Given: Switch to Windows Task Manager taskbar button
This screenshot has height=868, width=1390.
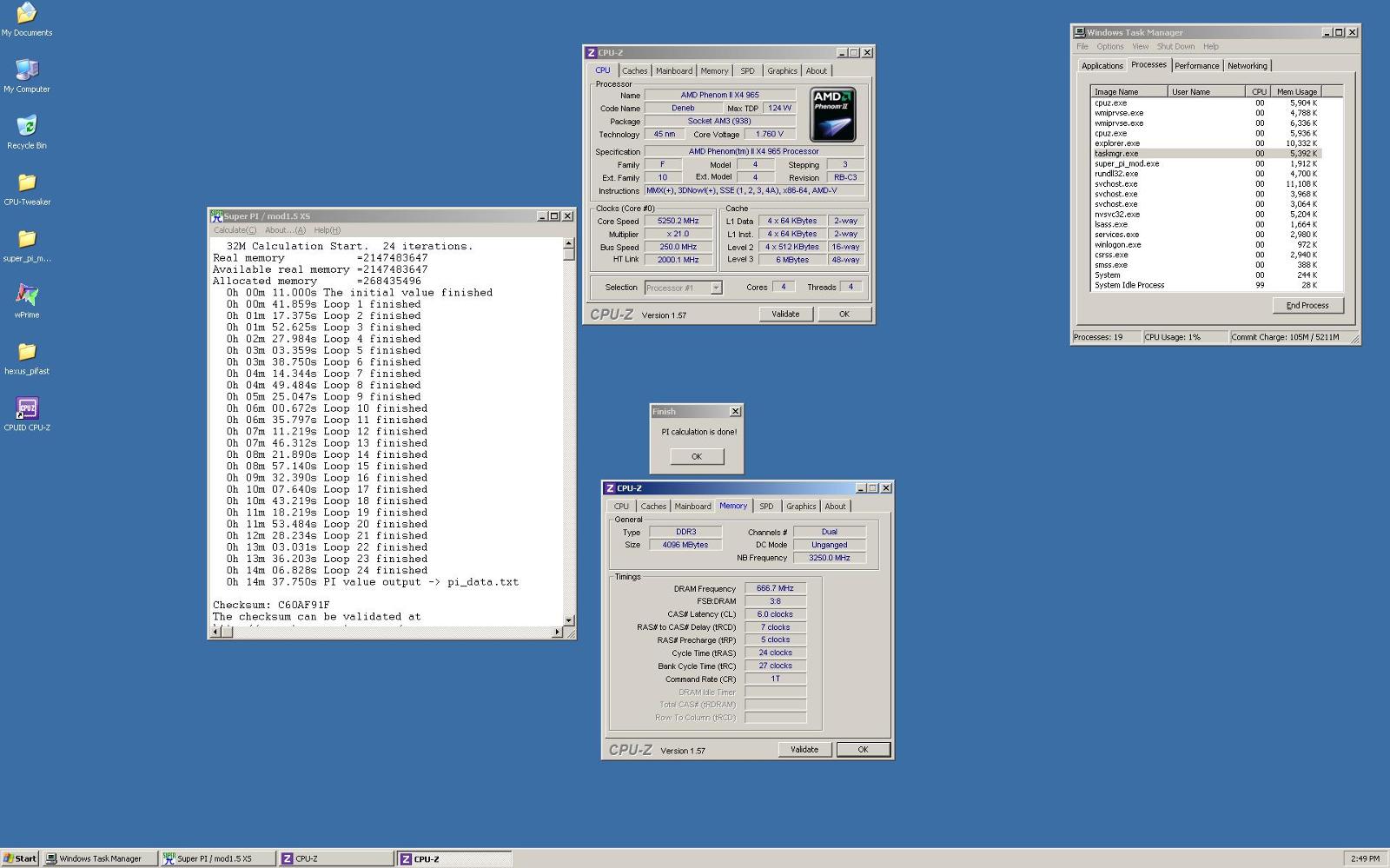Looking at the screenshot, I should pos(100,858).
